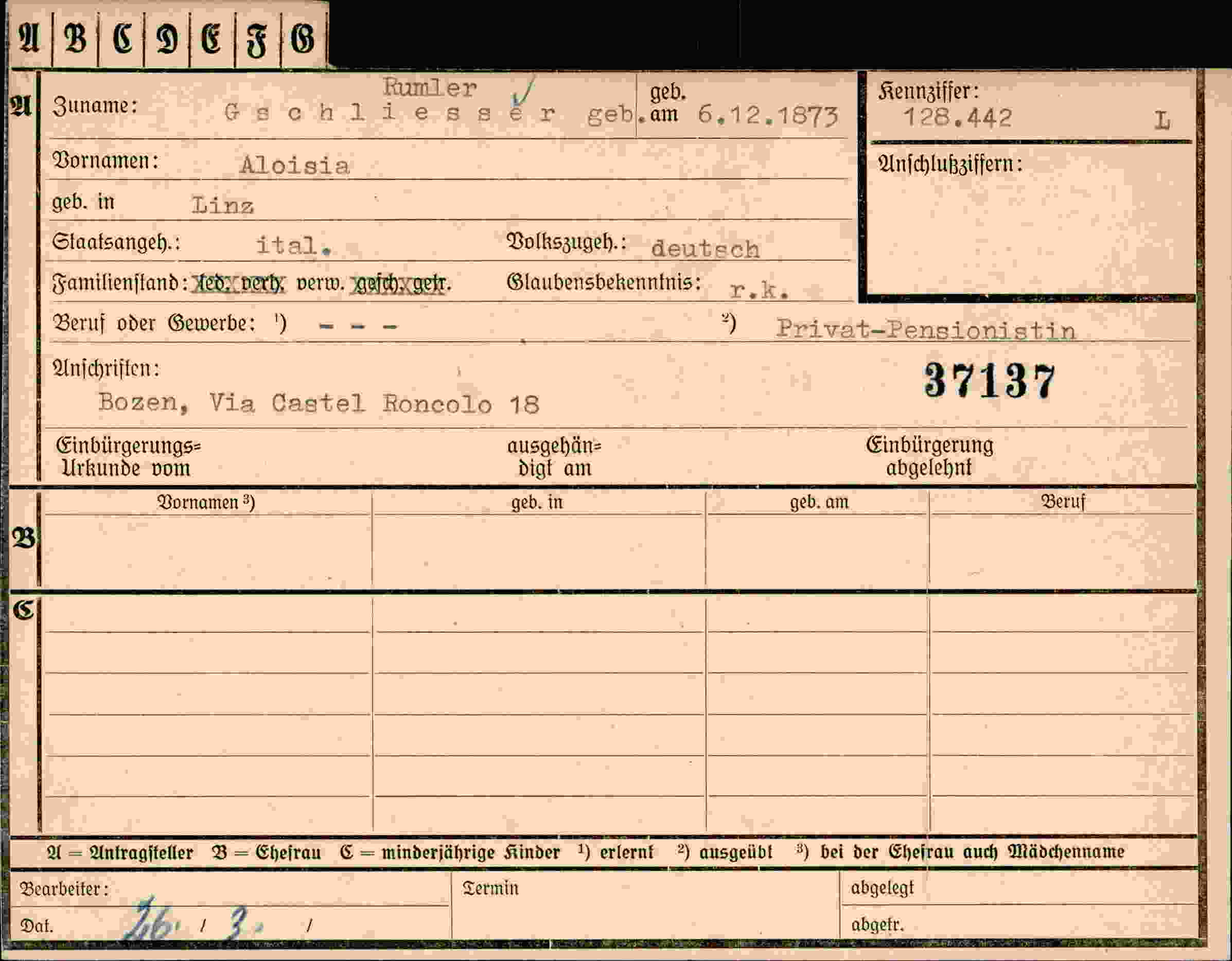Click the birth date 6.12.1873
Viewport: 1232px width, 961px height.
[768, 116]
